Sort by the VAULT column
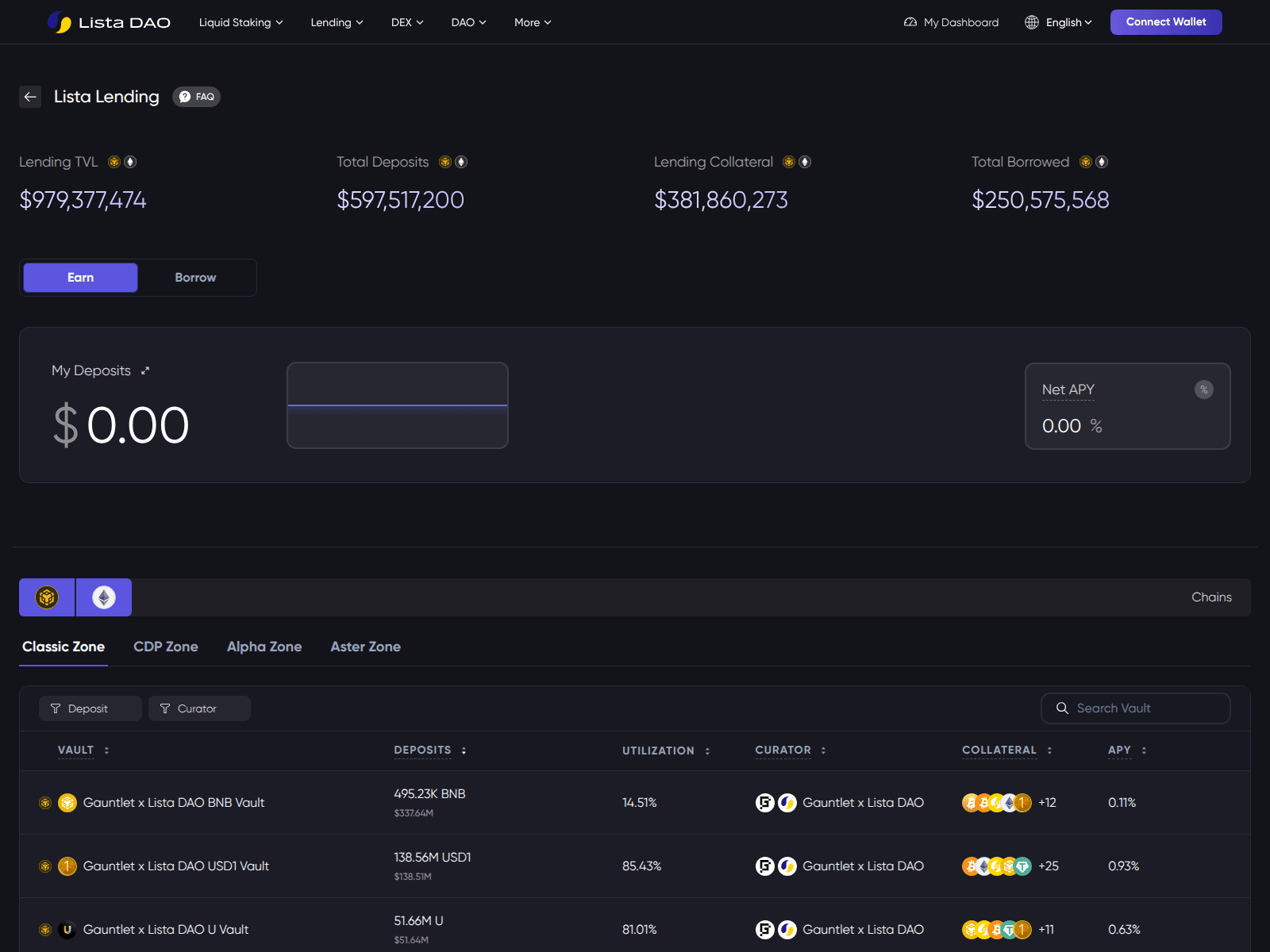The image size is (1270, 952). (x=83, y=750)
